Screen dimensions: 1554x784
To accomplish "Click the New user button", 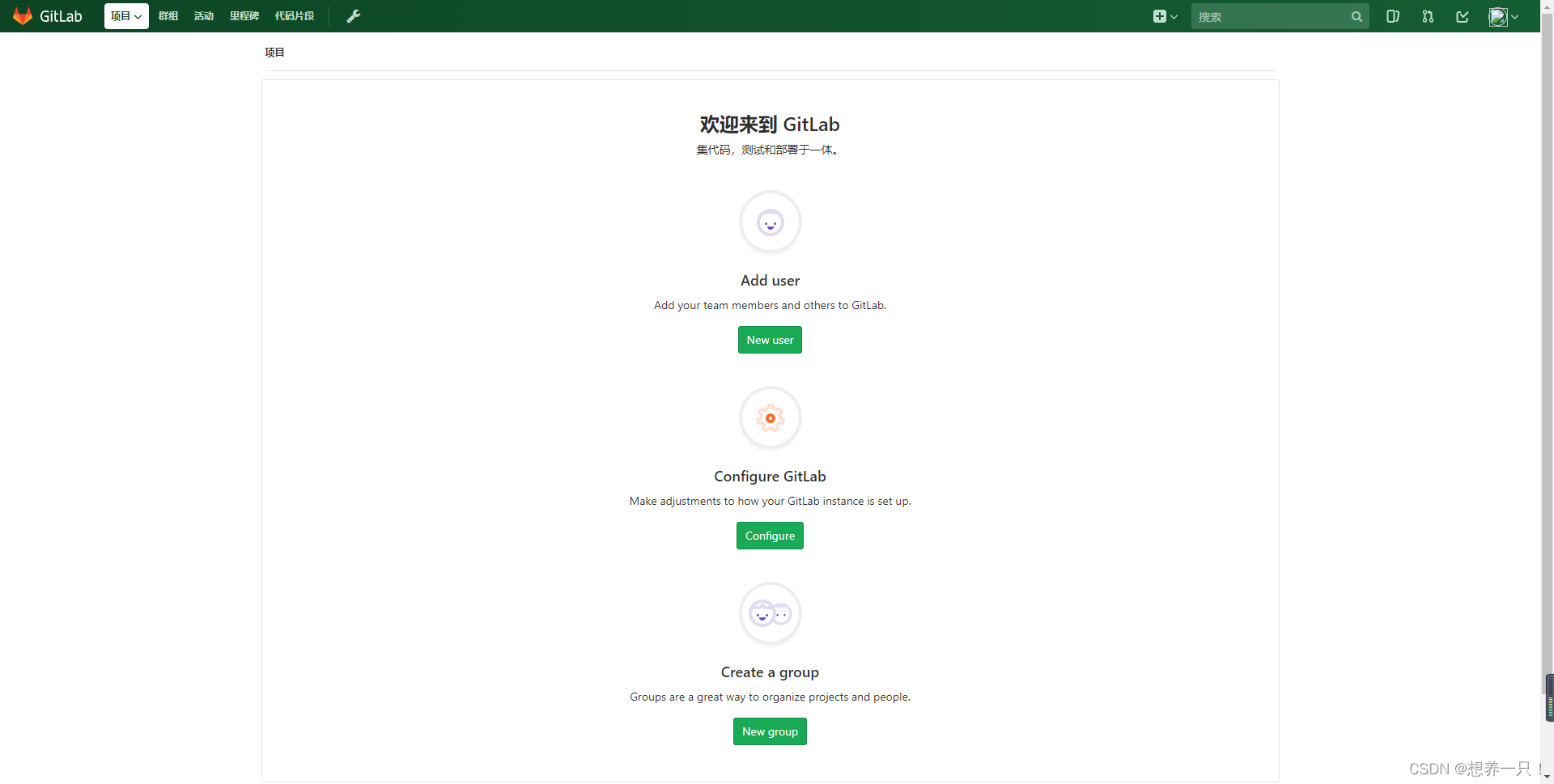I will 770,340.
